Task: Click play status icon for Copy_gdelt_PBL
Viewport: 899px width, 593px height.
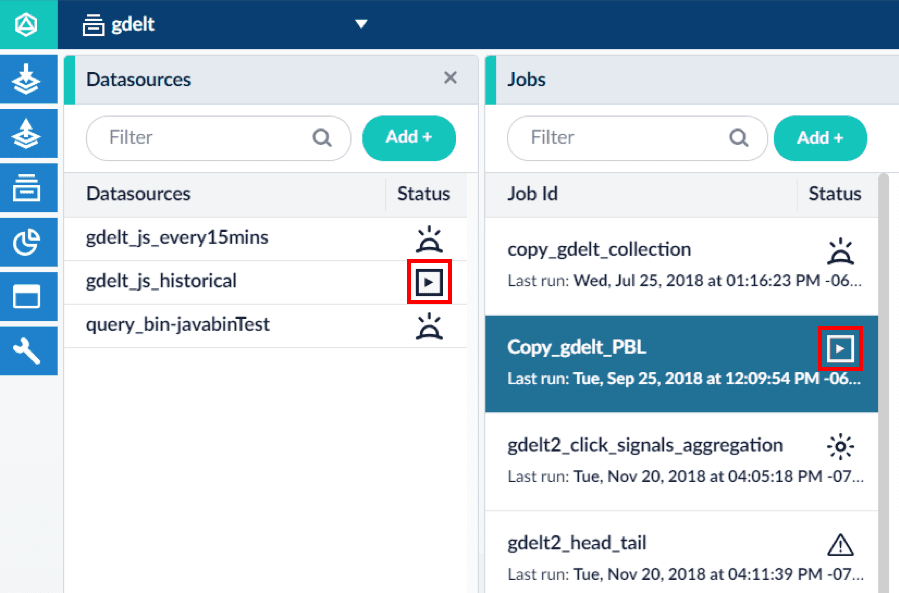Action: (841, 349)
